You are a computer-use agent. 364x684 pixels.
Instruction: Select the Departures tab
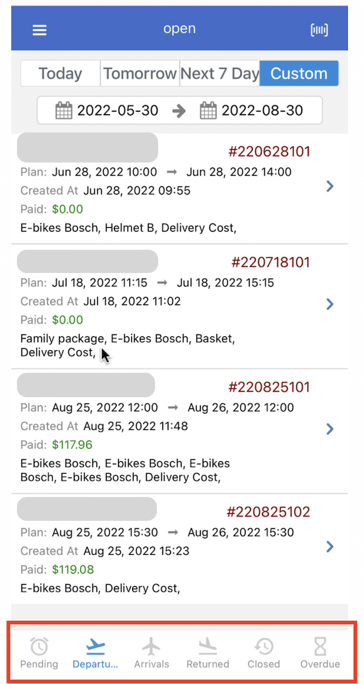(95, 653)
